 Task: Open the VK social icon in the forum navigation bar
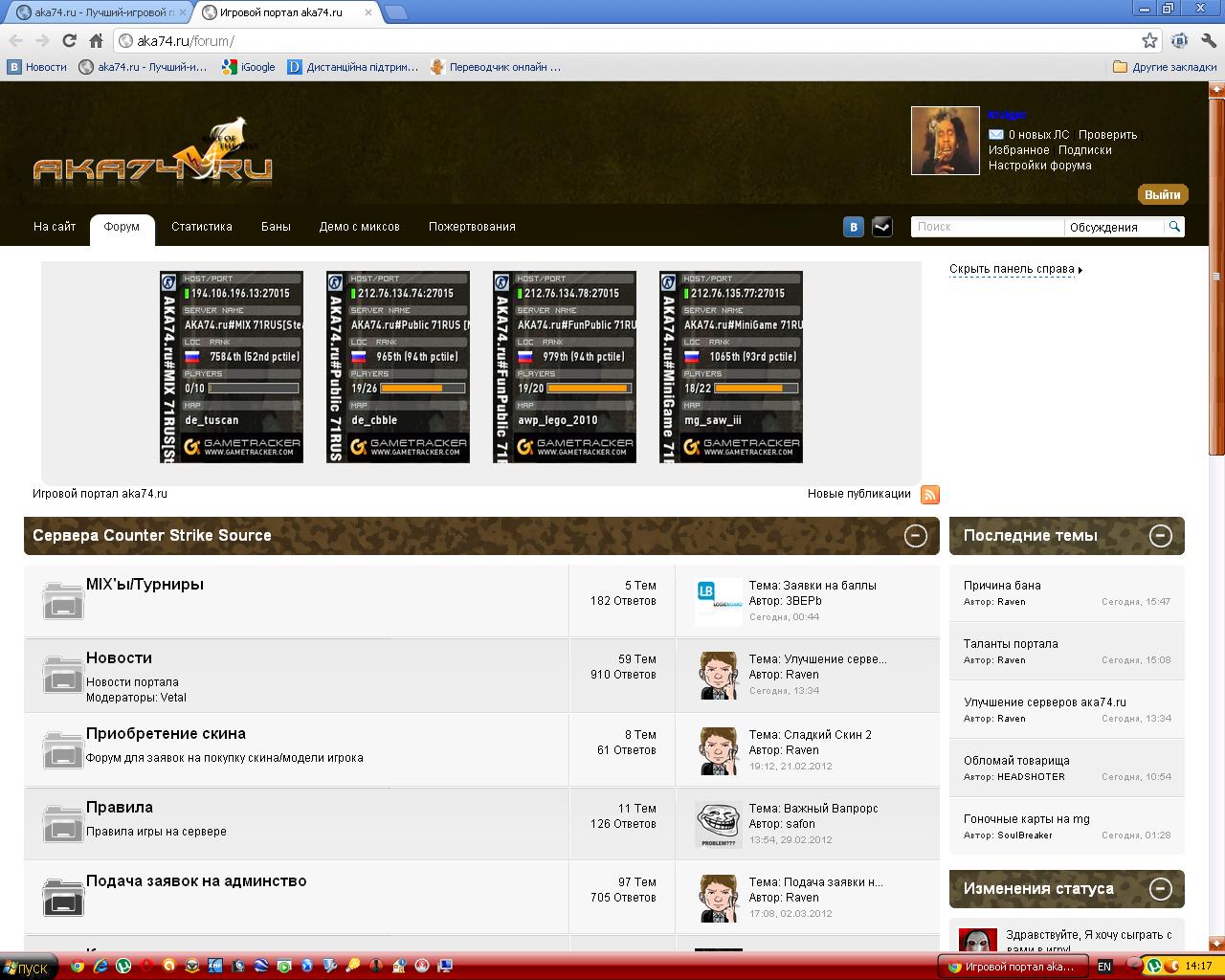[854, 227]
